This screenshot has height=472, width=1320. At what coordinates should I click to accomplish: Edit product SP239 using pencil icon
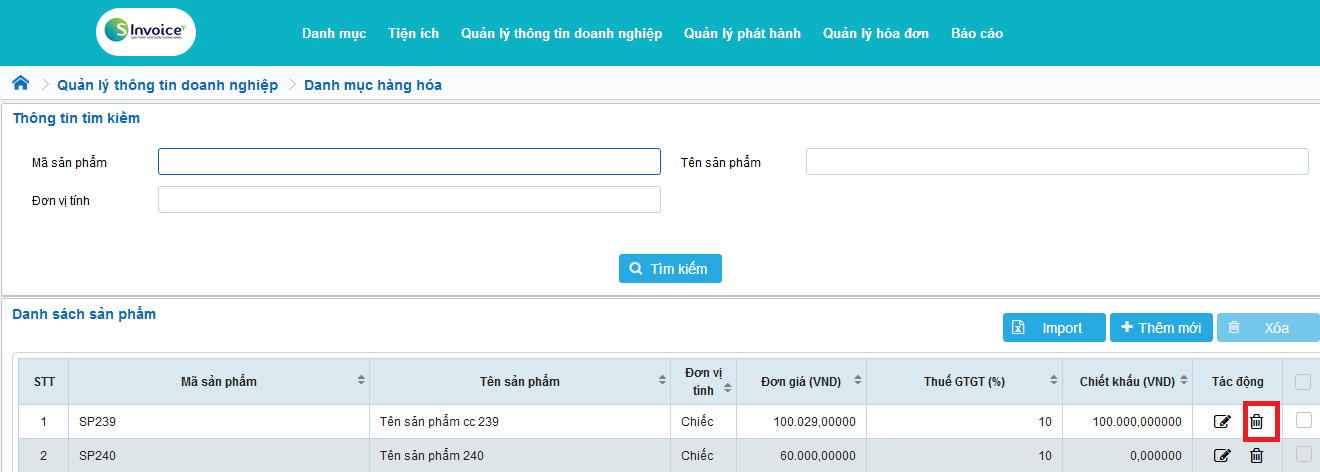pos(1221,422)
